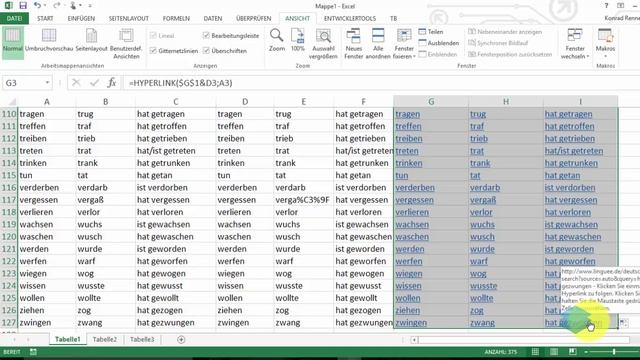
Task: Click Normal view icon in status bar
Action: pyautogui.click(x=535, y=352)
